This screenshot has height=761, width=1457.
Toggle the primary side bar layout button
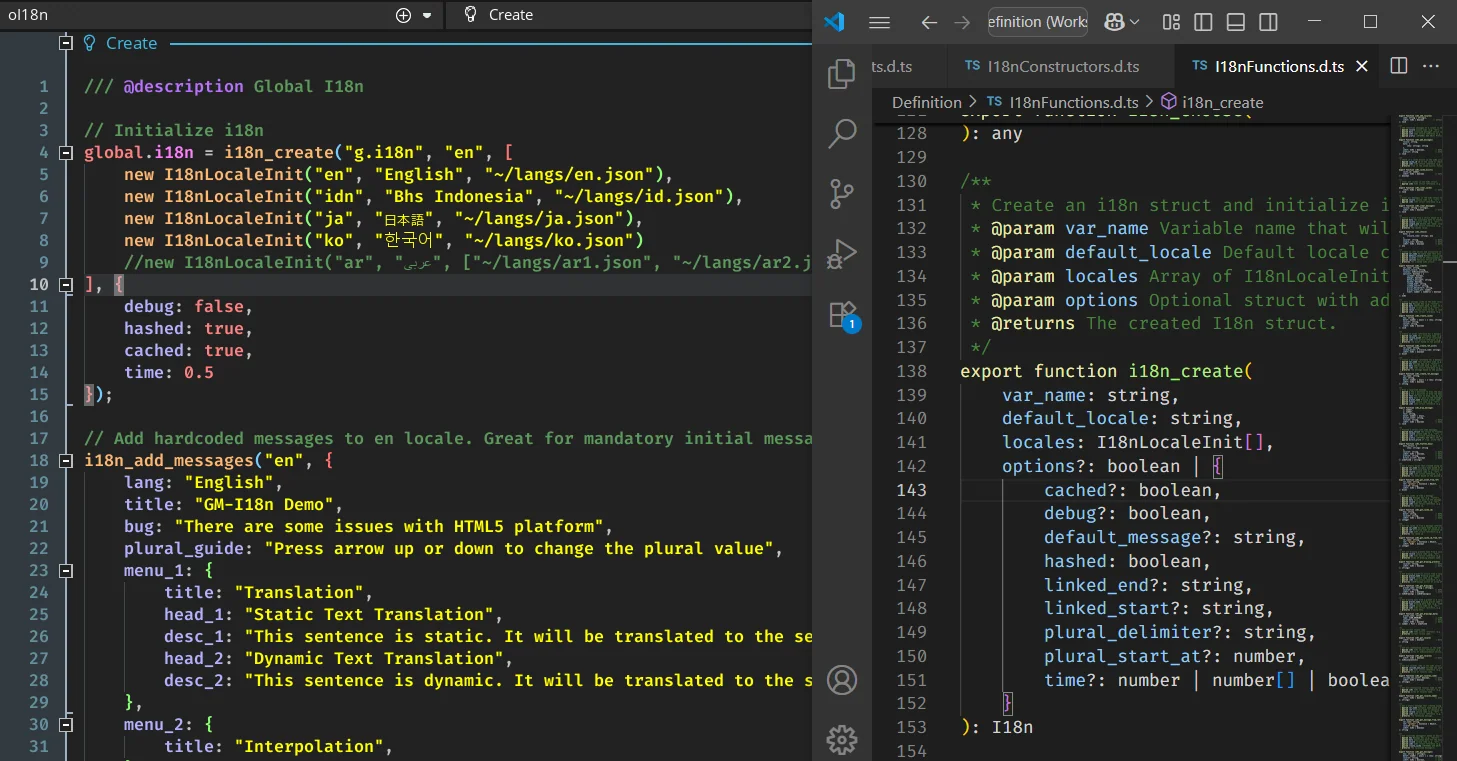pyautogui.click(x=1203, y=22)
